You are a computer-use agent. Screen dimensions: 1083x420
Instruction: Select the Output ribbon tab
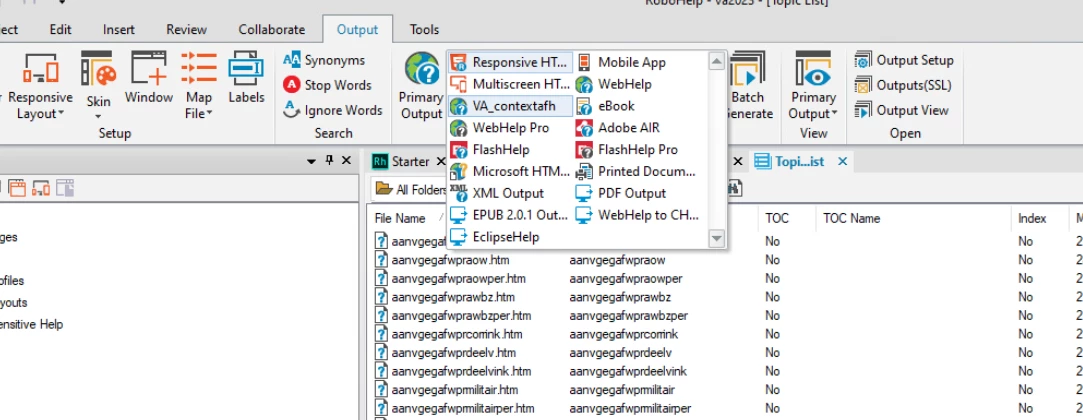click(x=357, y=30)
